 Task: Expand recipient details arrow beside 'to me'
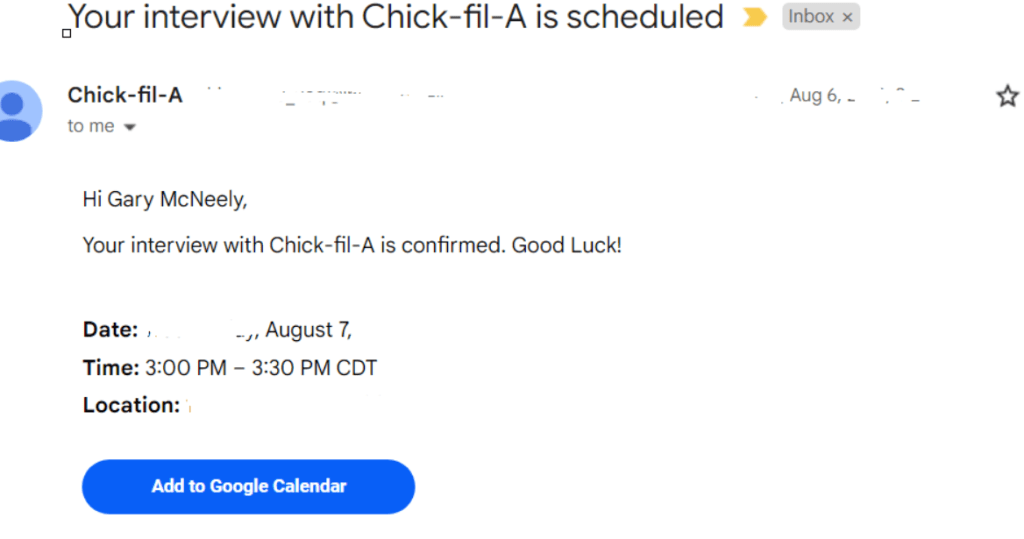point(129,127)
